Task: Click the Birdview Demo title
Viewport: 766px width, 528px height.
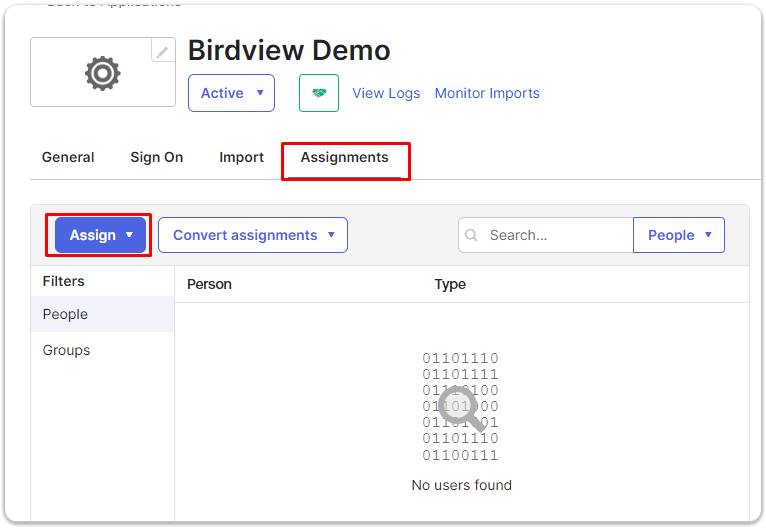Action: (289, 50)
